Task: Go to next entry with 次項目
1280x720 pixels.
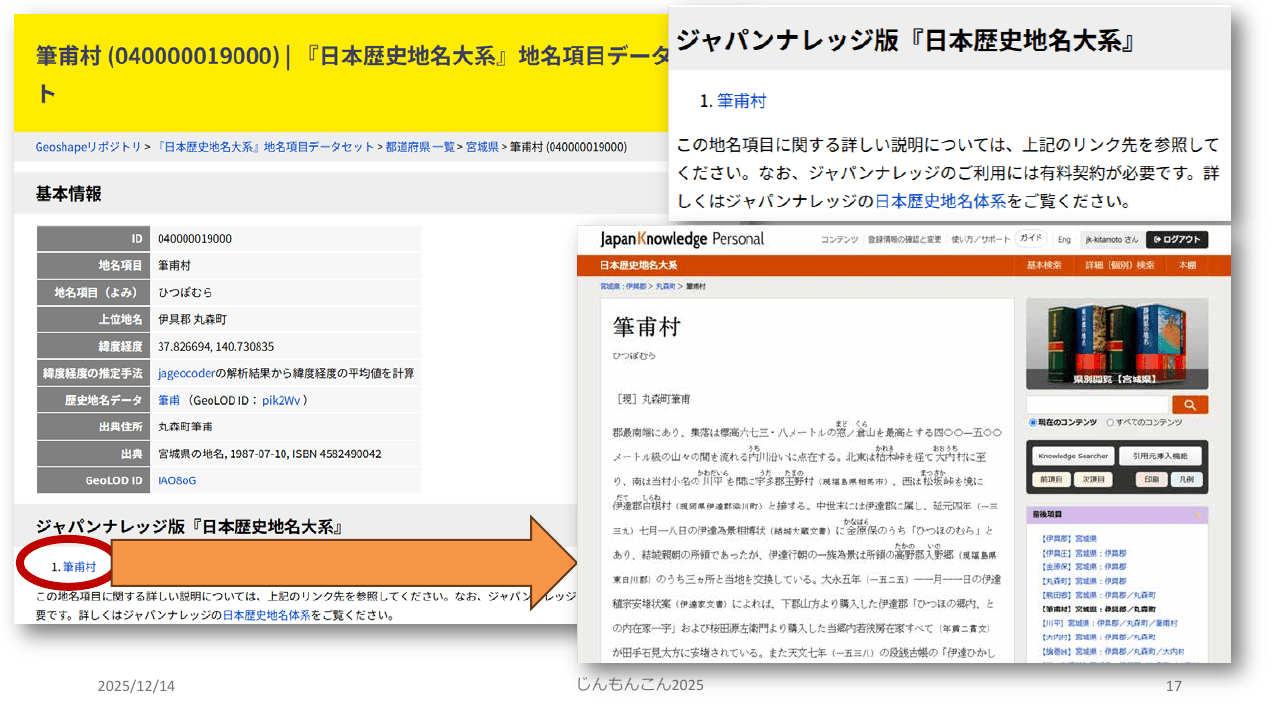Action: [x=1092, y=479]
